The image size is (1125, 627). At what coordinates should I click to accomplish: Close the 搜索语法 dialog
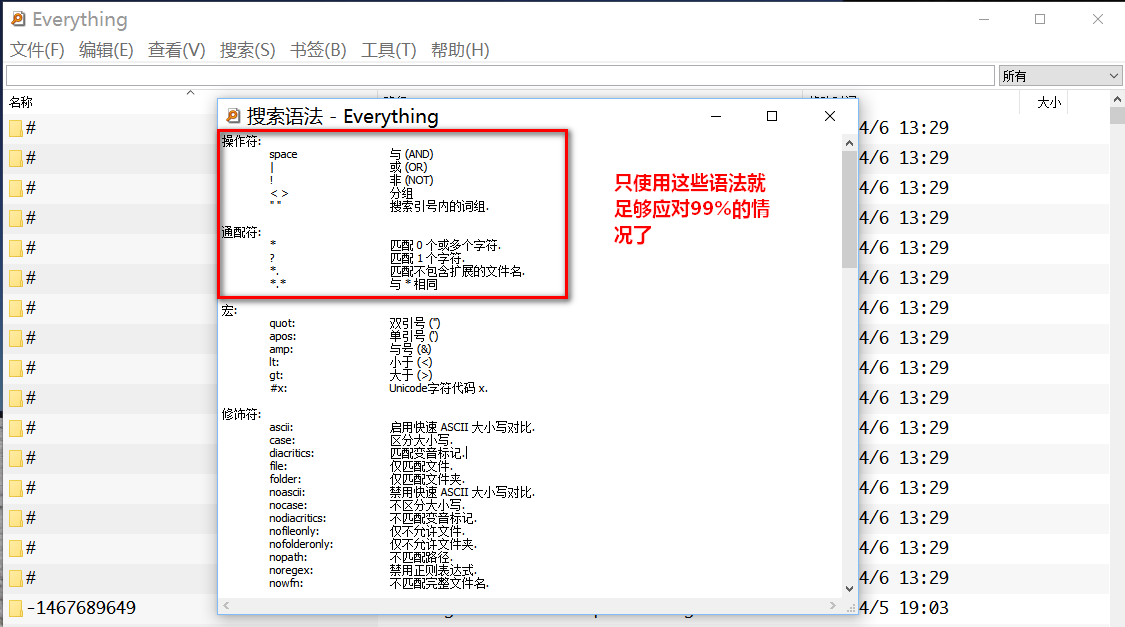pyautogui.click(x=830, y=116)
